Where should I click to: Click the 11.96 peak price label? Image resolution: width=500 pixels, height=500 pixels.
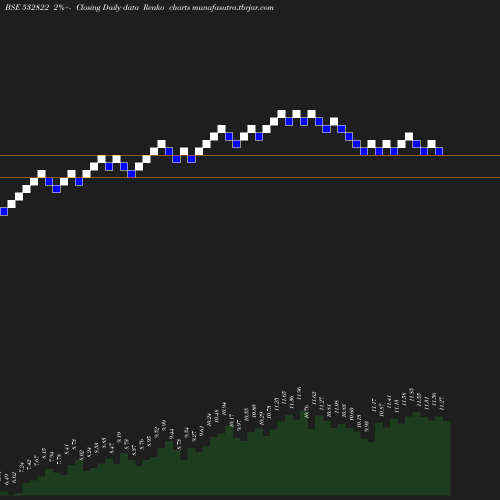pos(299,393)
